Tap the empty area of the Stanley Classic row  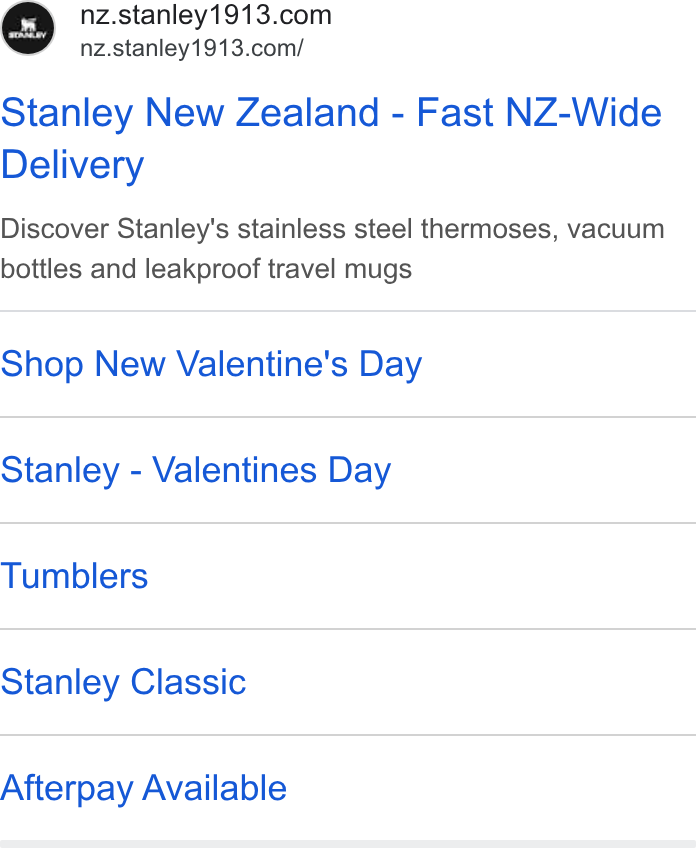coord(470,682)
